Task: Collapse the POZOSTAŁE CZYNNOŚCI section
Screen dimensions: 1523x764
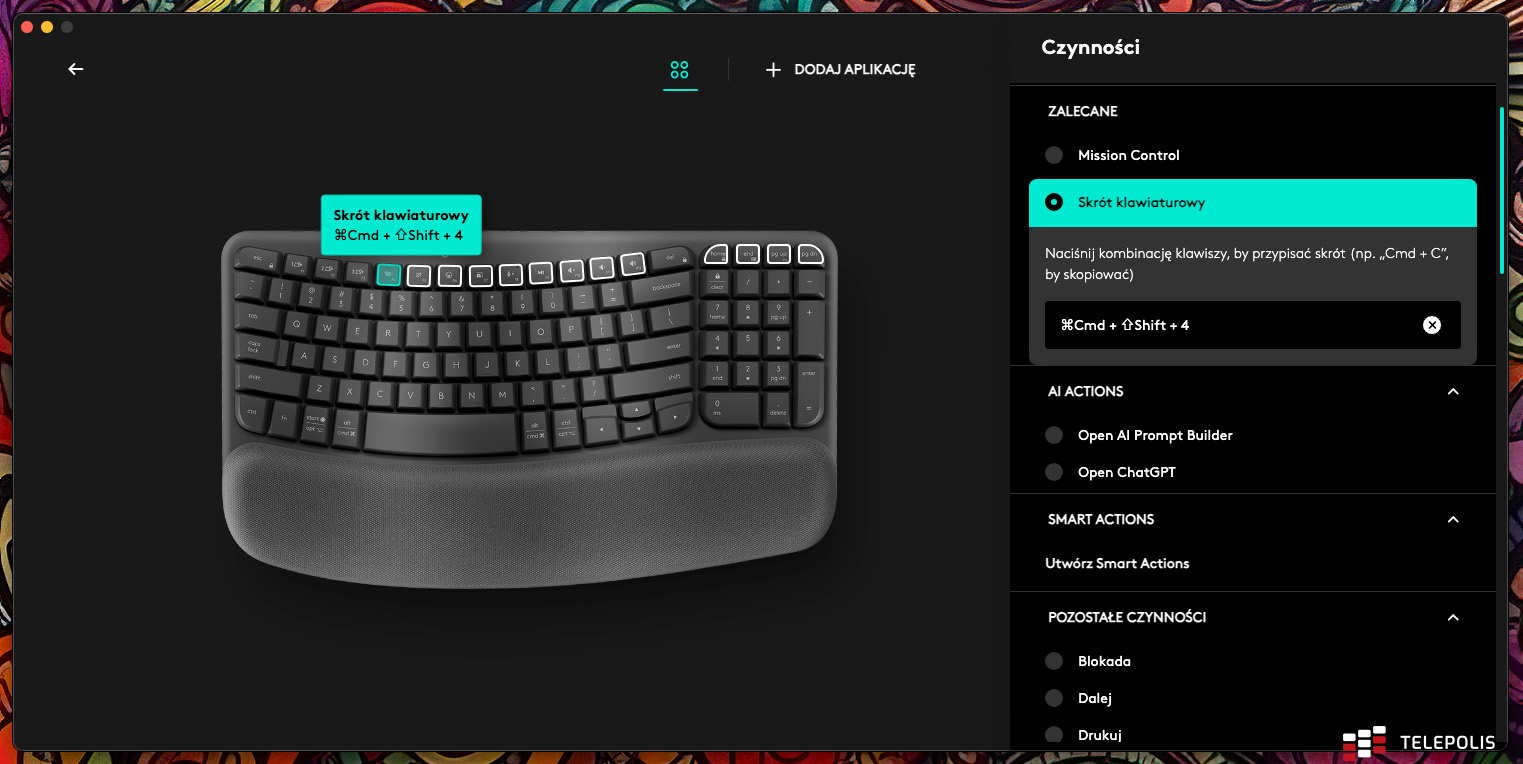Action: (1453, 617)
